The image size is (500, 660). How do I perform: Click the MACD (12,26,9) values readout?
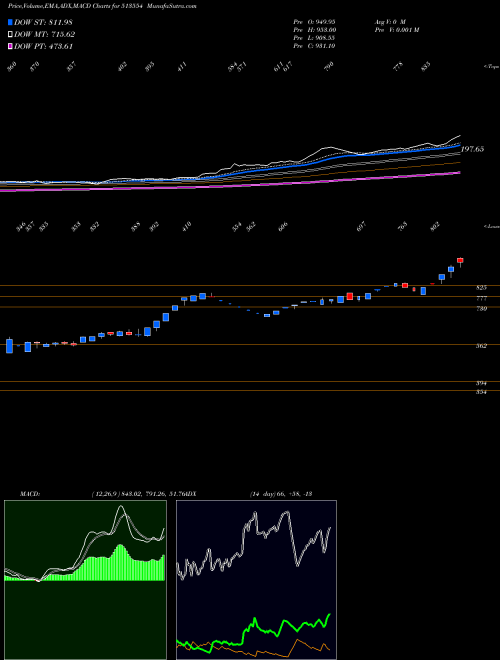pyautogui.click(x=138, y=494)
